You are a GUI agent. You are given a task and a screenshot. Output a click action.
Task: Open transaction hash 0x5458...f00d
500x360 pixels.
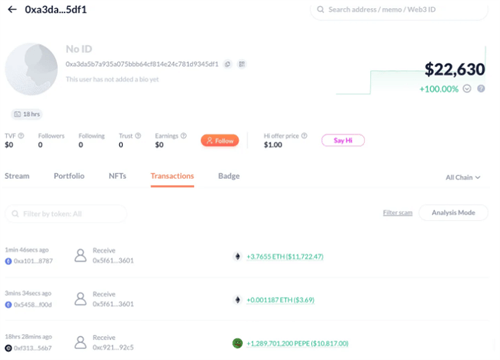(33, 305)
